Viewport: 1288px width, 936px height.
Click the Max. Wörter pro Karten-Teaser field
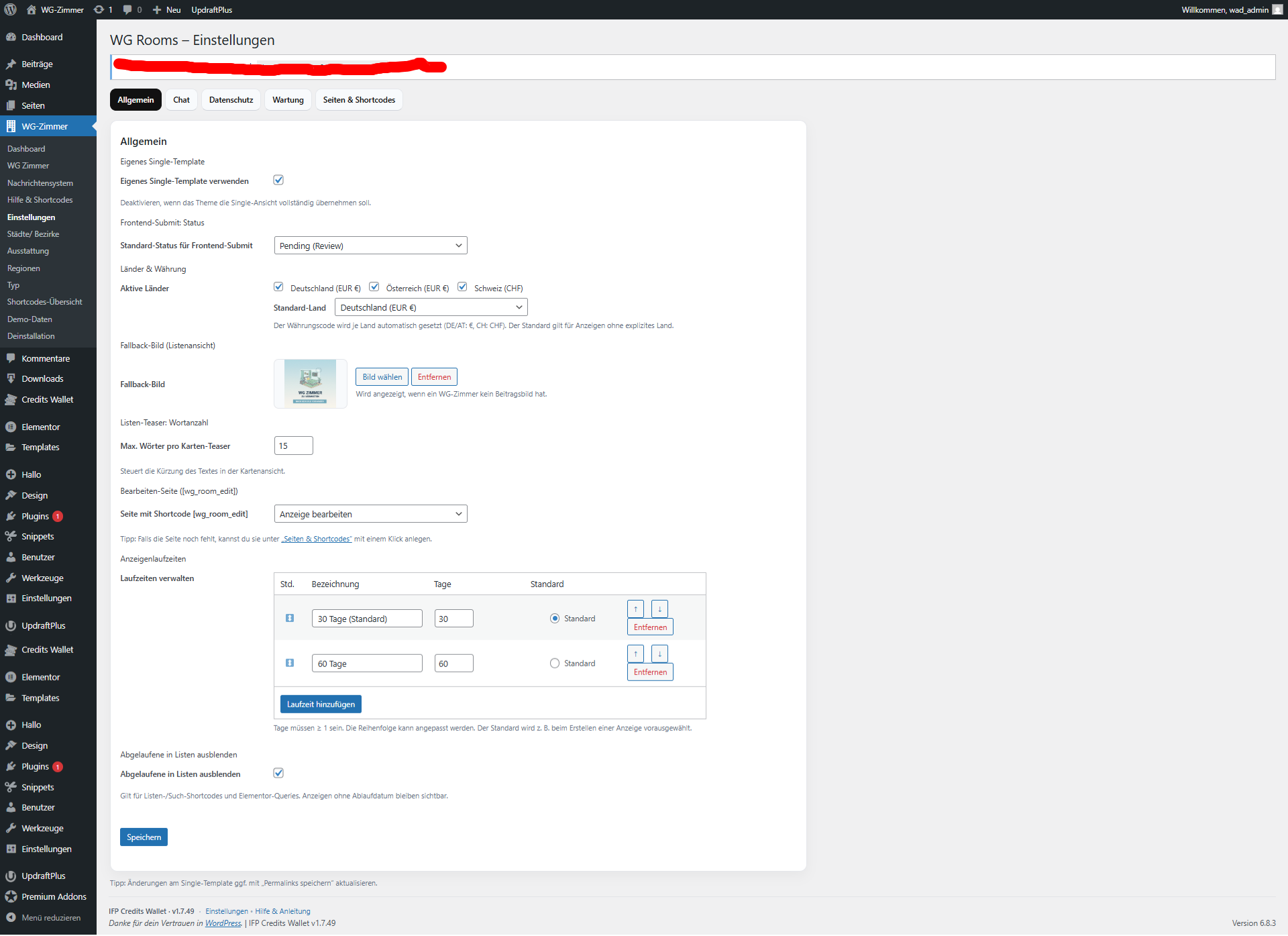(x=293, y=446)
